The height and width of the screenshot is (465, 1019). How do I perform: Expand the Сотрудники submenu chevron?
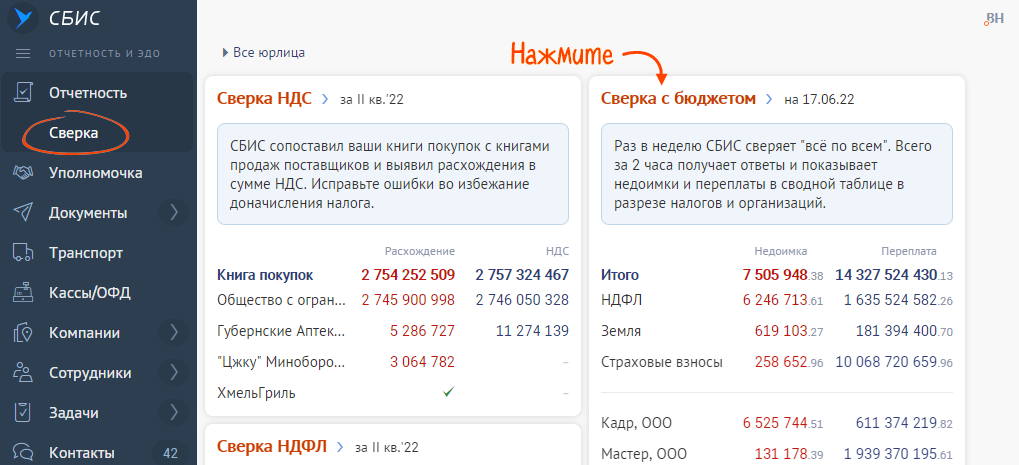coord(174,372)
